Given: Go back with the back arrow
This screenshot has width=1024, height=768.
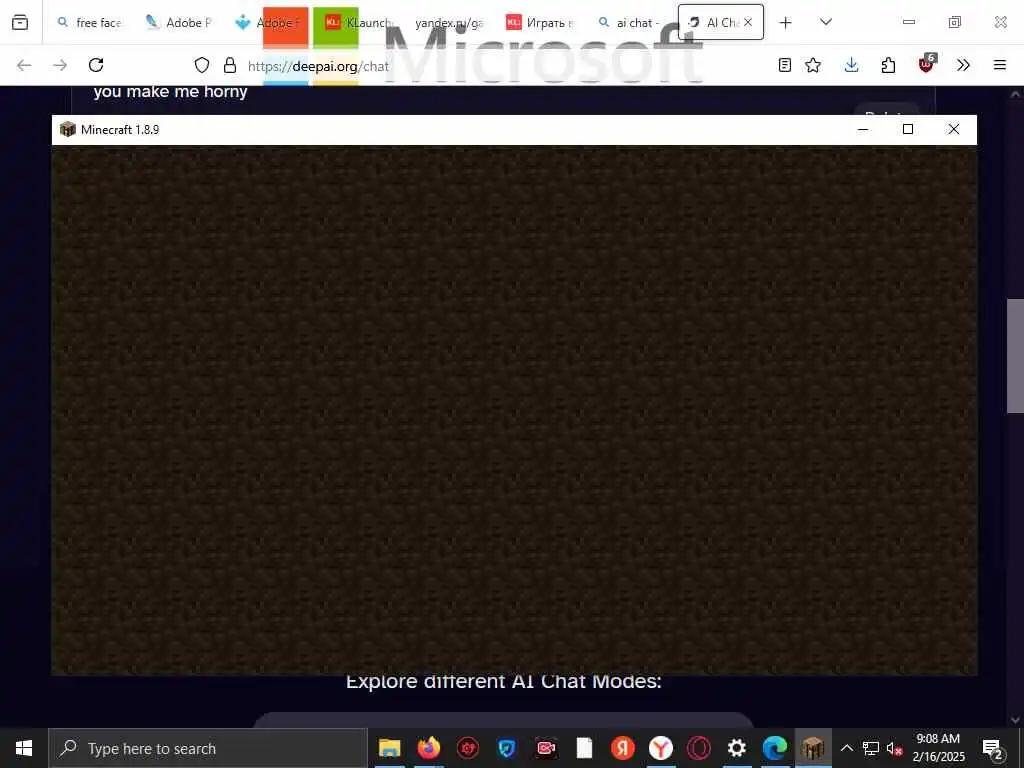Looking at the screenshot, I should pyautogui.click(x=24, y=65).
